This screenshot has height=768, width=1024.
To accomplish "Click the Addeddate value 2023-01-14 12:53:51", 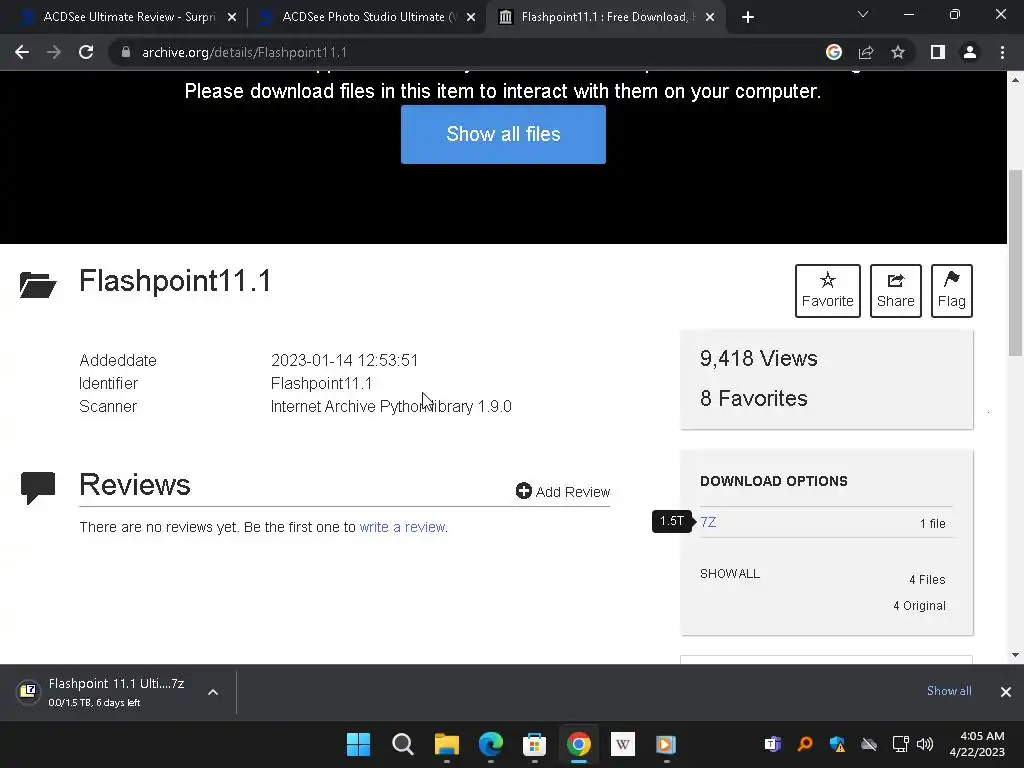I will [x=344, y=360].
